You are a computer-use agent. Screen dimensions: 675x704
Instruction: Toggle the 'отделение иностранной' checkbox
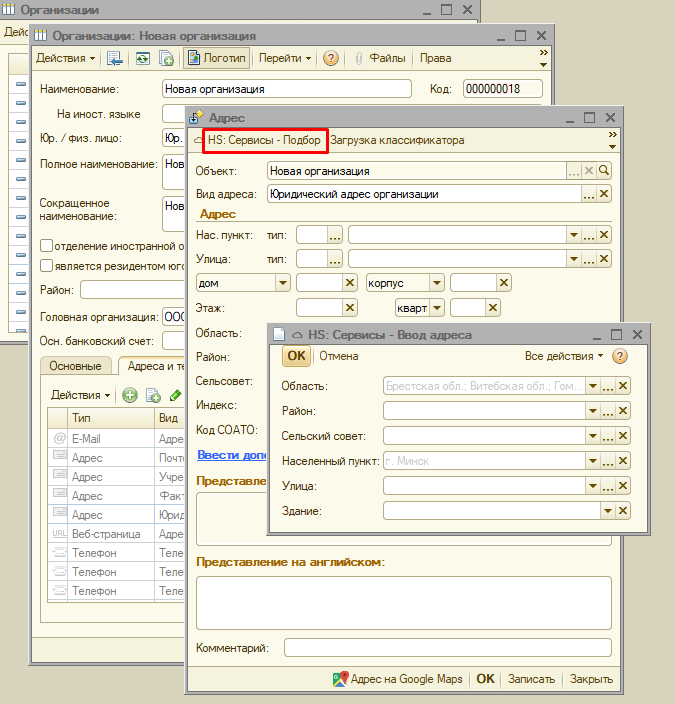[47, 245]
